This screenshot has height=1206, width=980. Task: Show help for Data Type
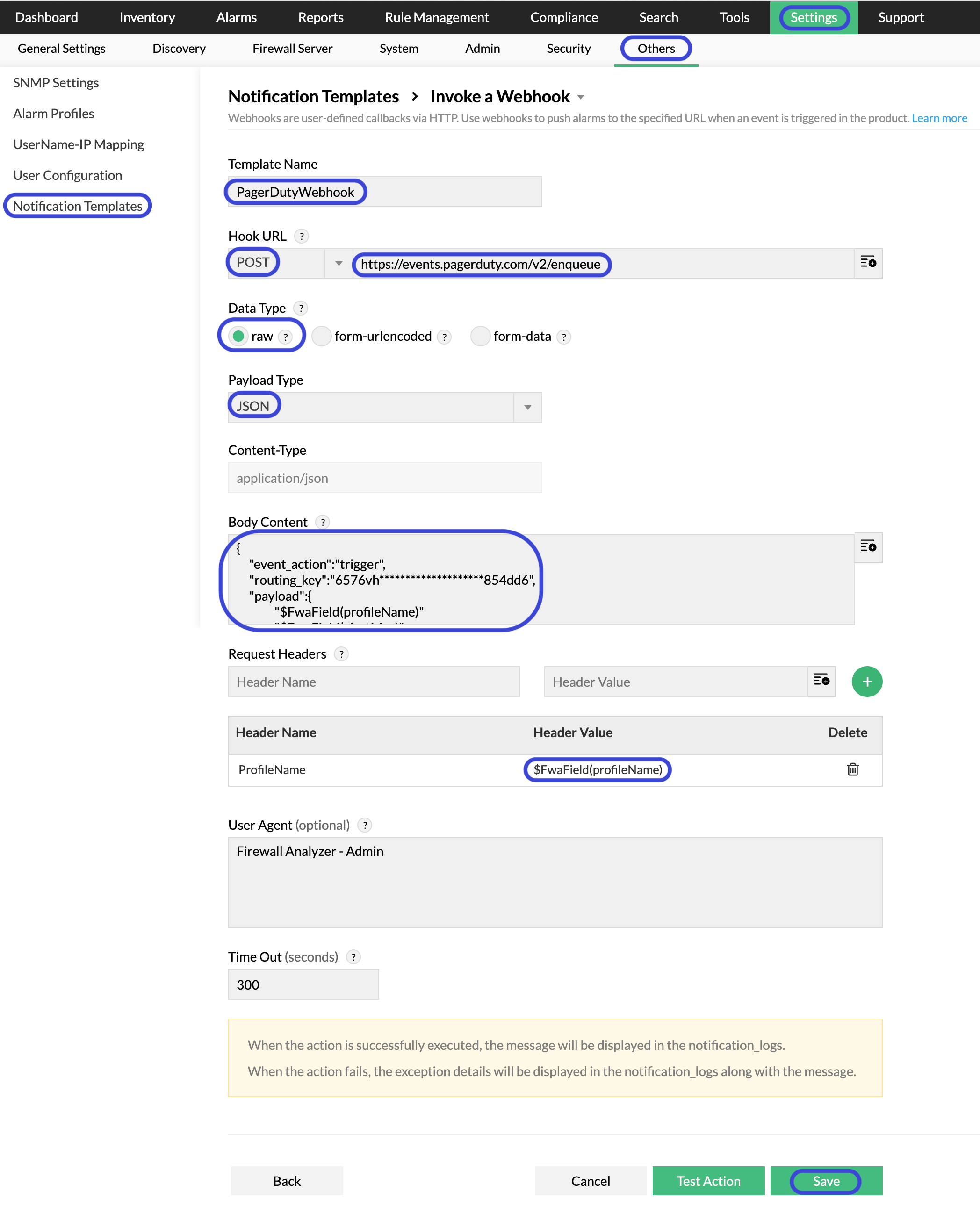[x=302, y=308]
